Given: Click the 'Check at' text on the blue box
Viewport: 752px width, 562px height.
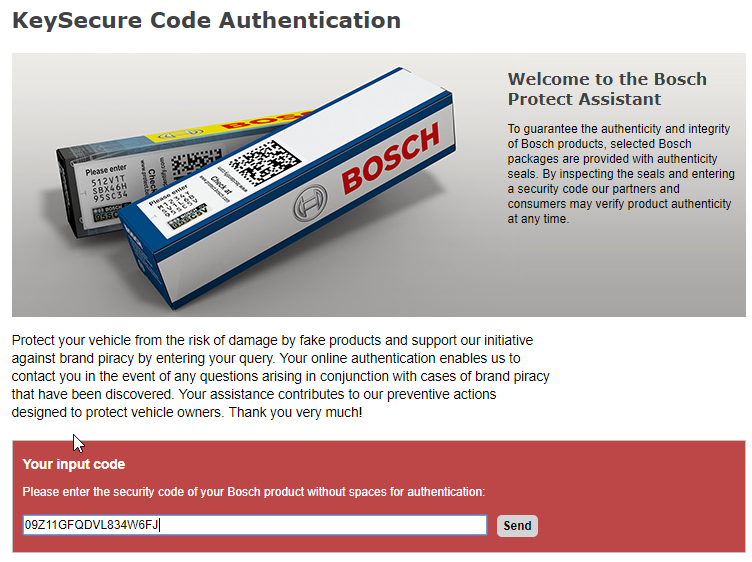Looking at the screenshot, I should [221, 185].
